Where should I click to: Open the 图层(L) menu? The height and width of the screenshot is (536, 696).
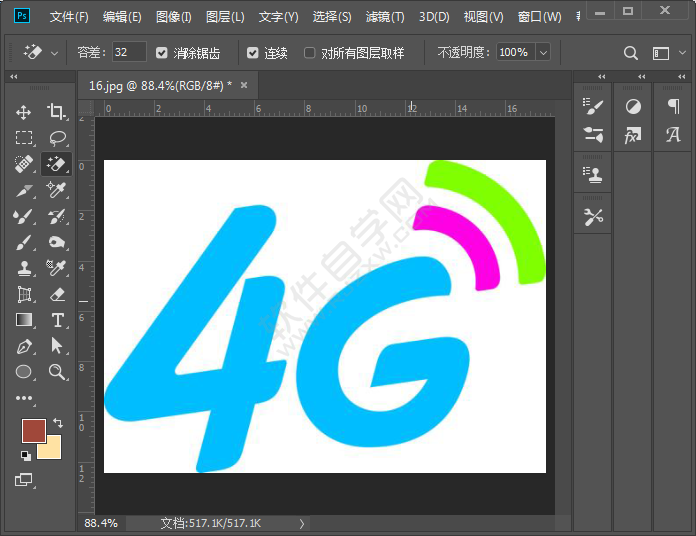coord(225,17)
